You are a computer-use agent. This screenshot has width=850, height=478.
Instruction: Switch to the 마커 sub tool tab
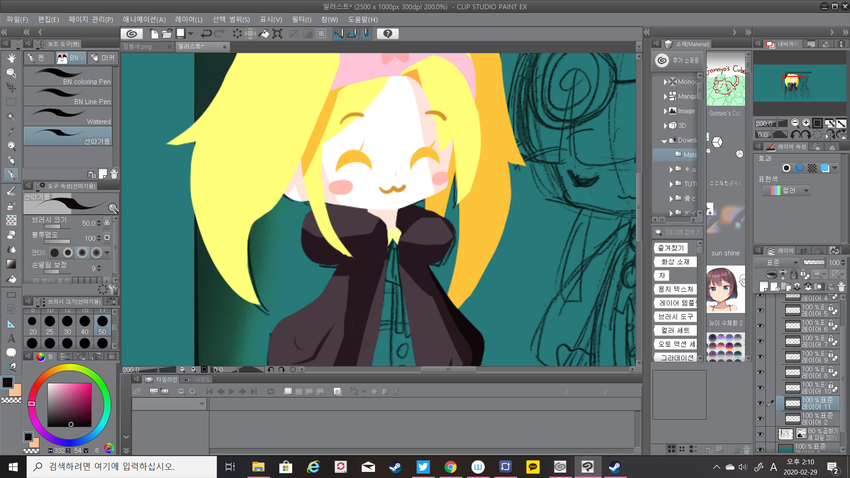(103, 58)
